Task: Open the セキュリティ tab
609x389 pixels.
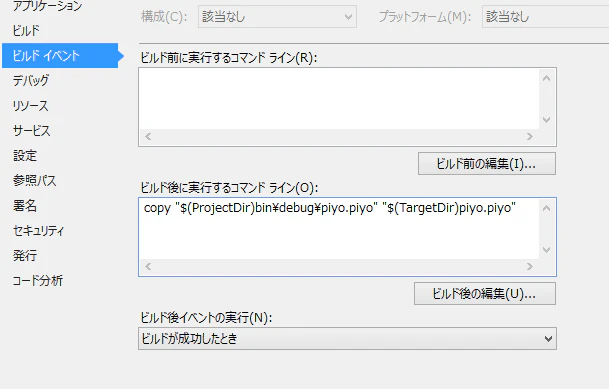Action: click(x=38, y=231)
